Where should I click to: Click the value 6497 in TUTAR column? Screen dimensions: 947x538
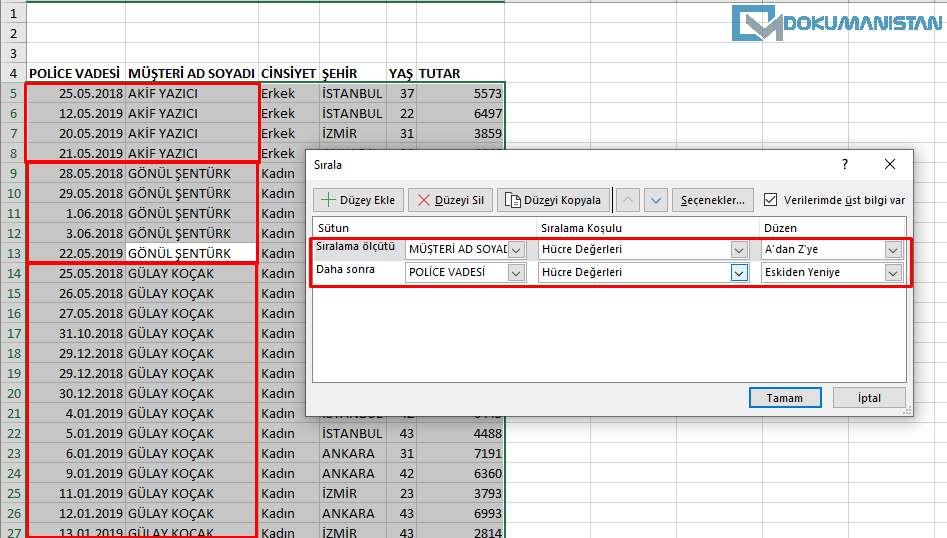[460, 114]
